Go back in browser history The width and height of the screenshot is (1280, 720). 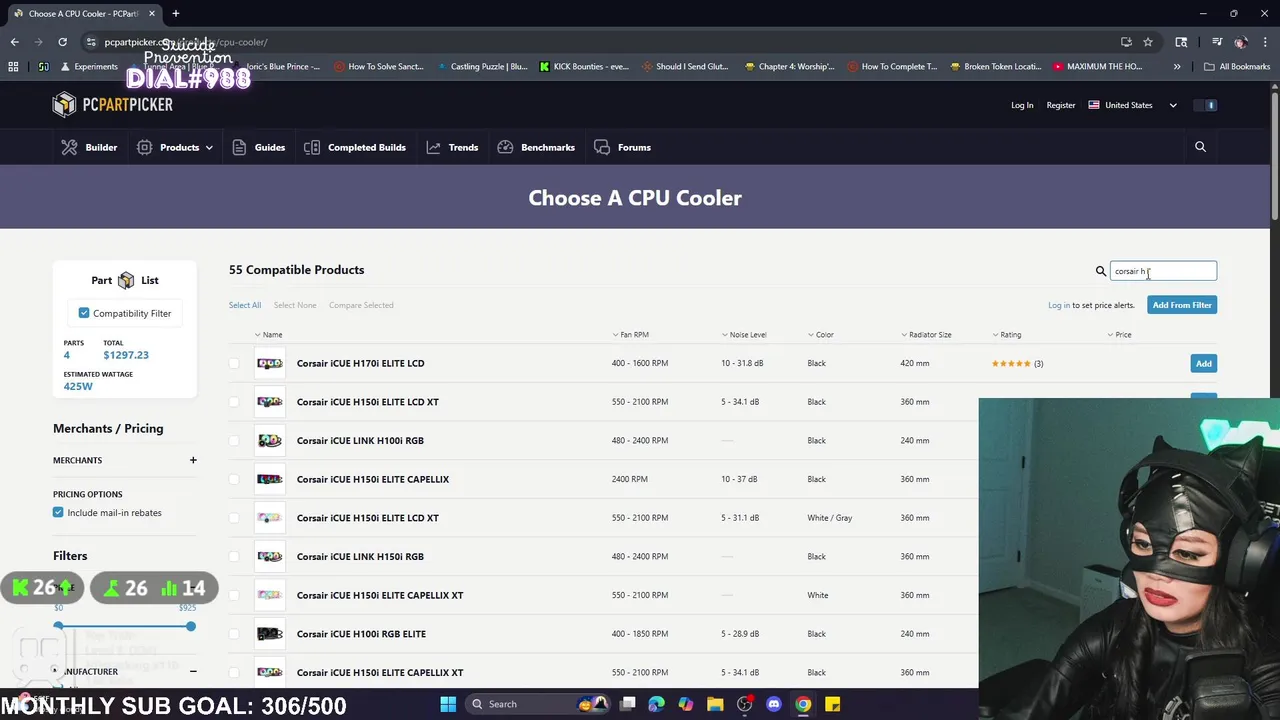click(14, 42)
